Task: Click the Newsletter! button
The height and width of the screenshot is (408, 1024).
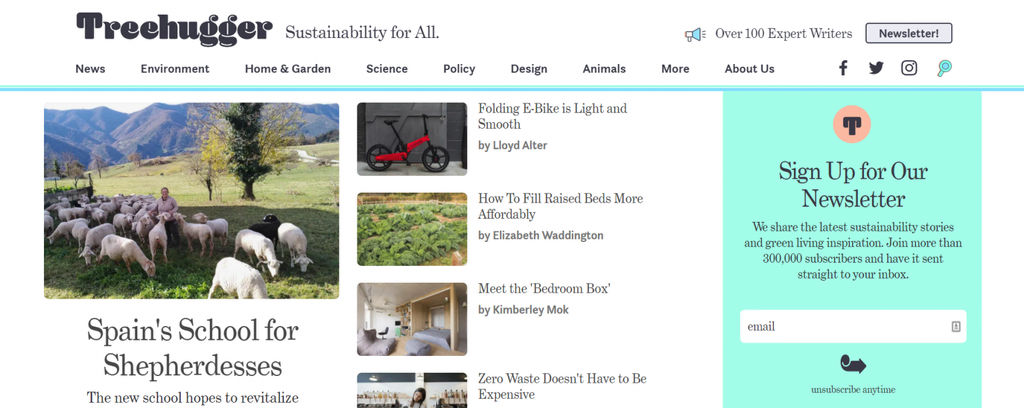Action: [x=908, y=33]
